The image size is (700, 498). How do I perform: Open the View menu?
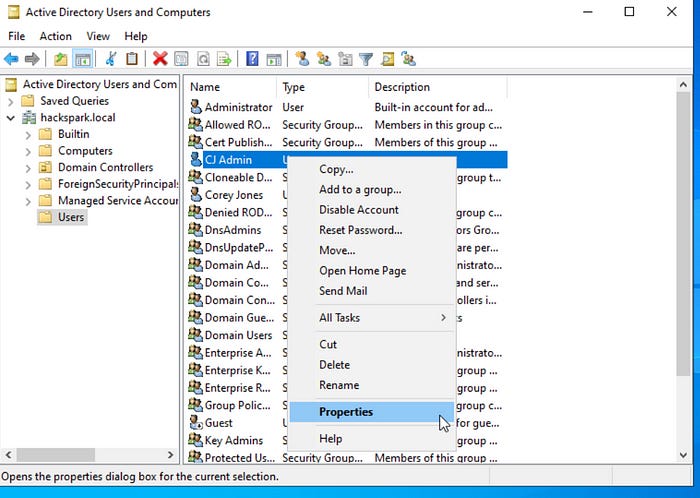(98, 36)
